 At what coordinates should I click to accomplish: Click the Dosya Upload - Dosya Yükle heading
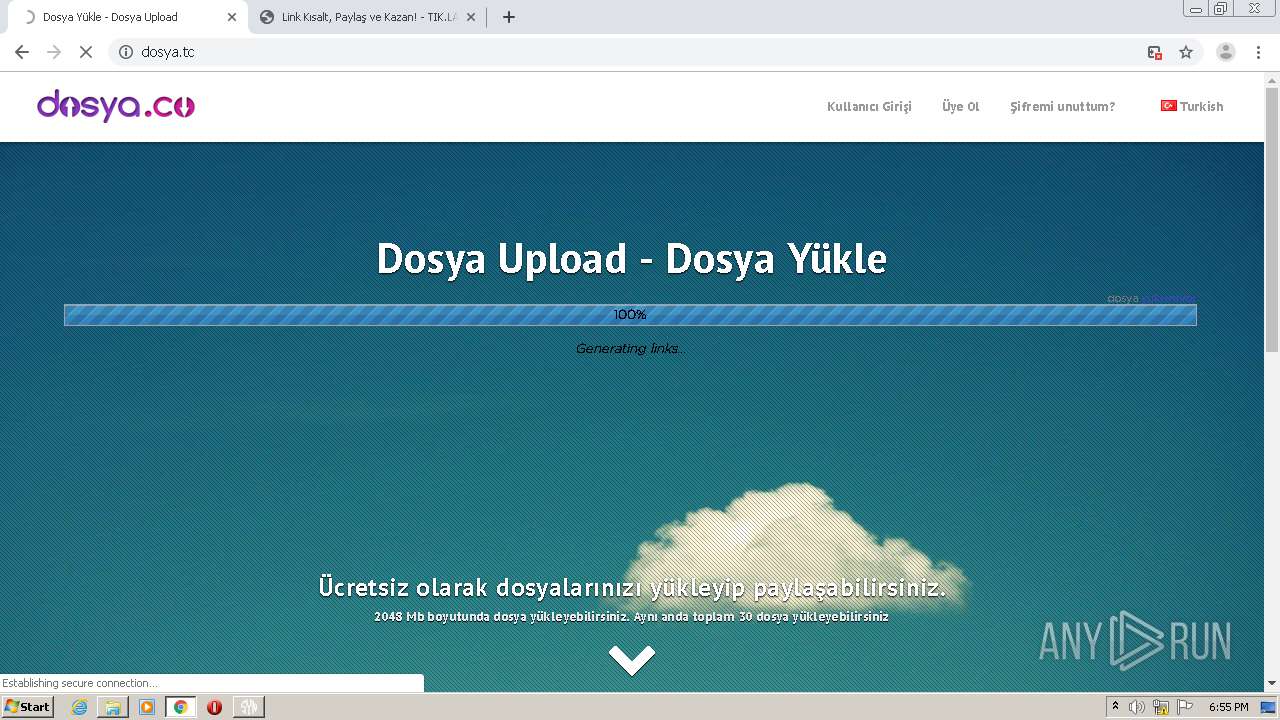[631, 259]
